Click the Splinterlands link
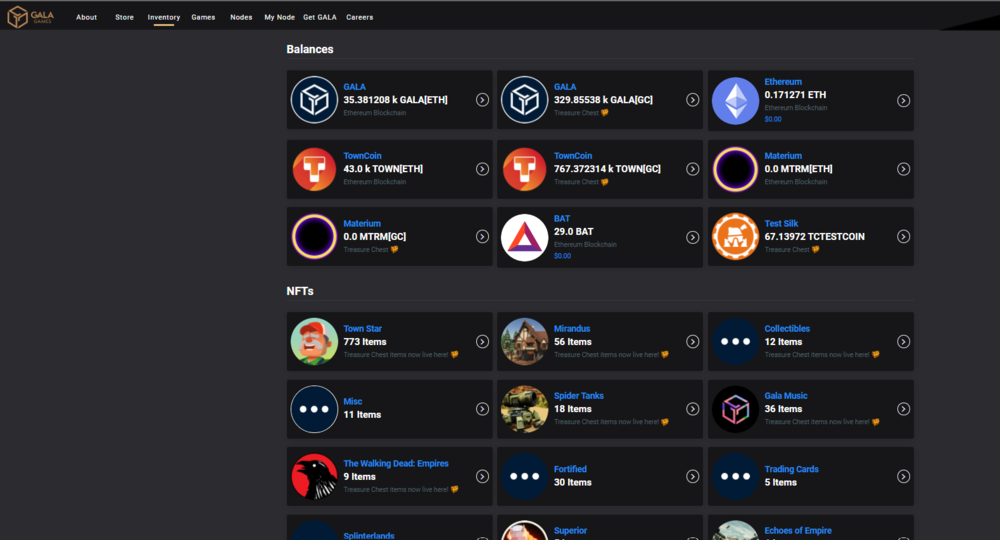This screenshot has height=540, width=1000. click(x=369, y=536)
